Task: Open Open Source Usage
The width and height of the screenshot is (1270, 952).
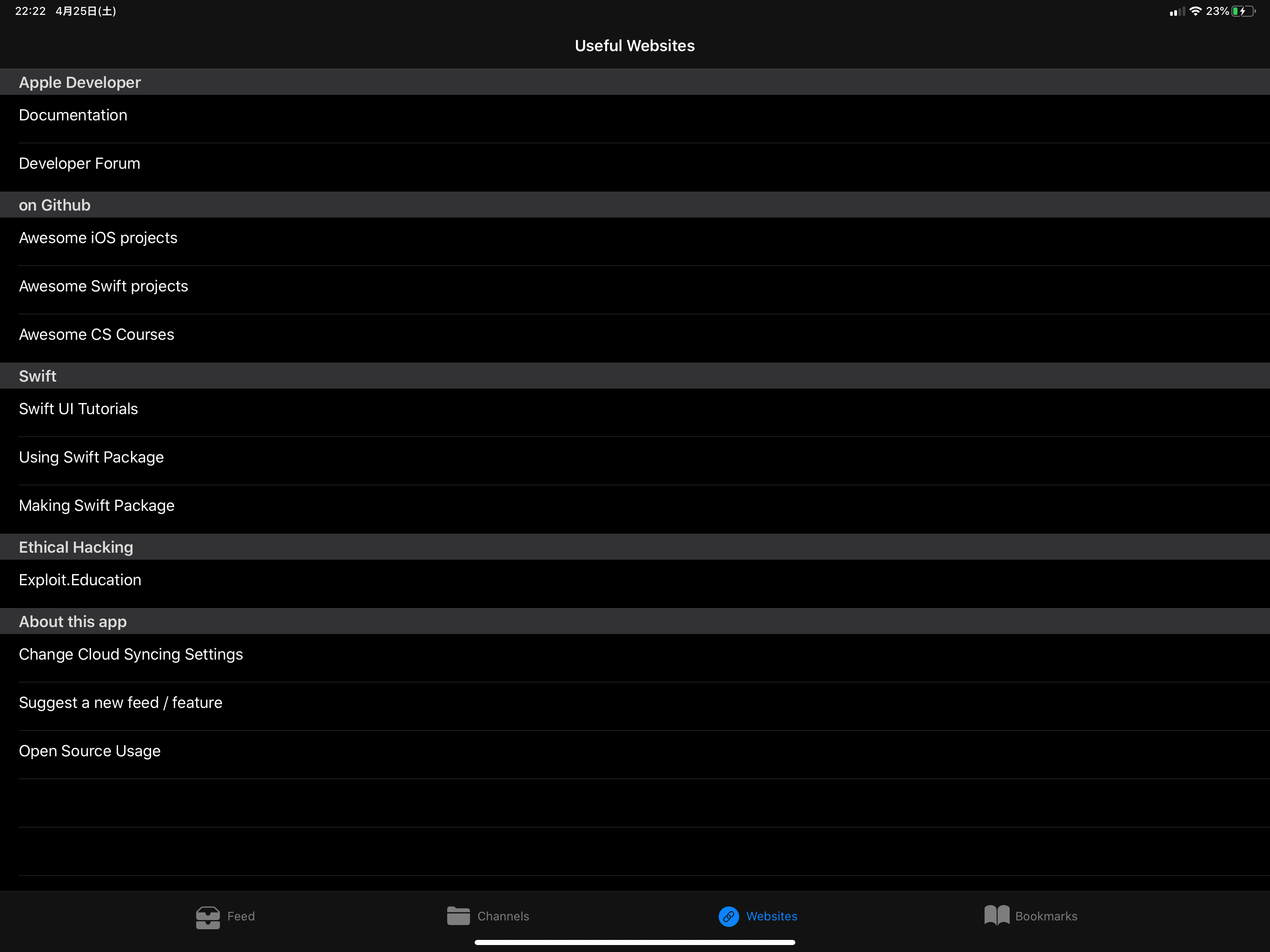Action: point(635,755)
